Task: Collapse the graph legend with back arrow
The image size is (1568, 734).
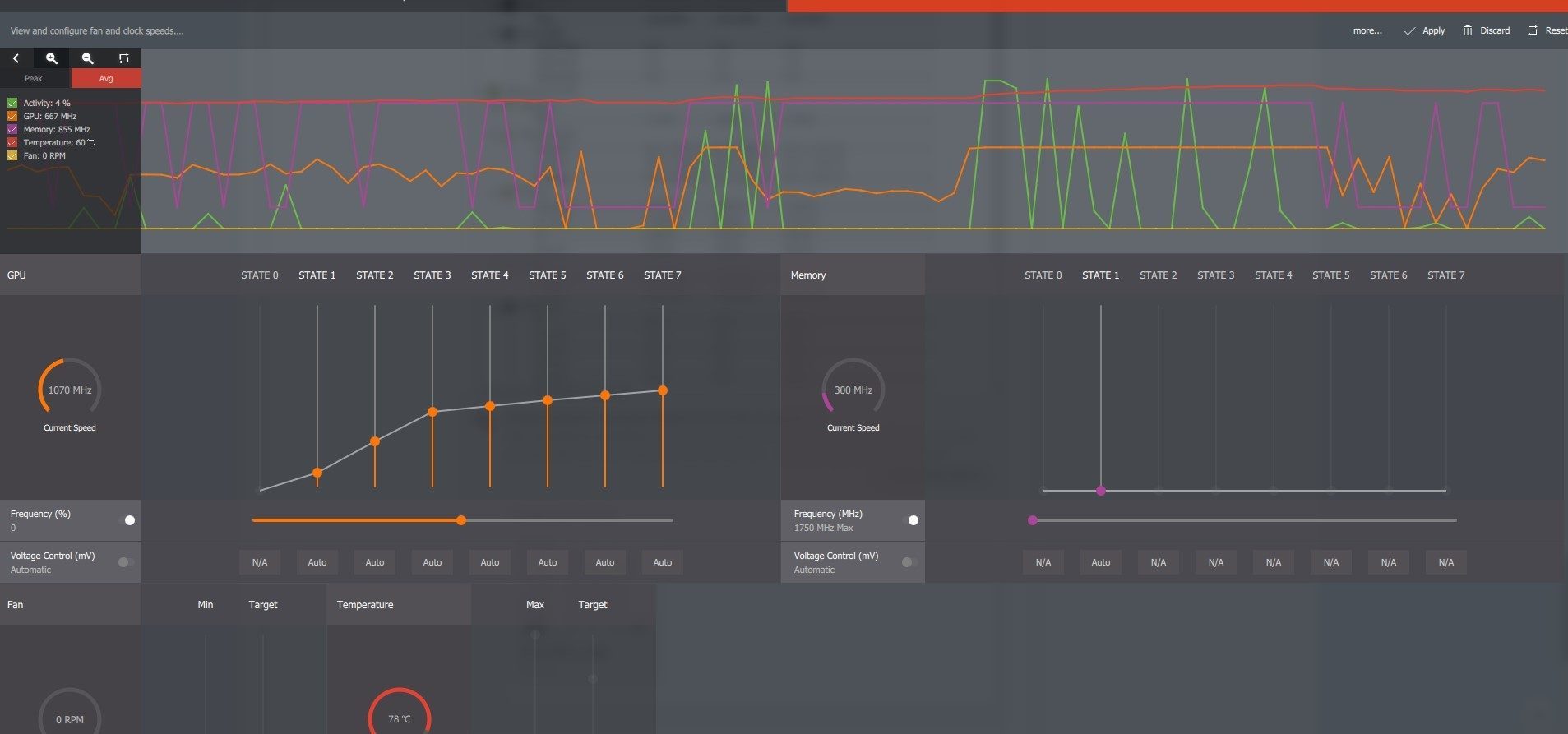Action: 16,58
